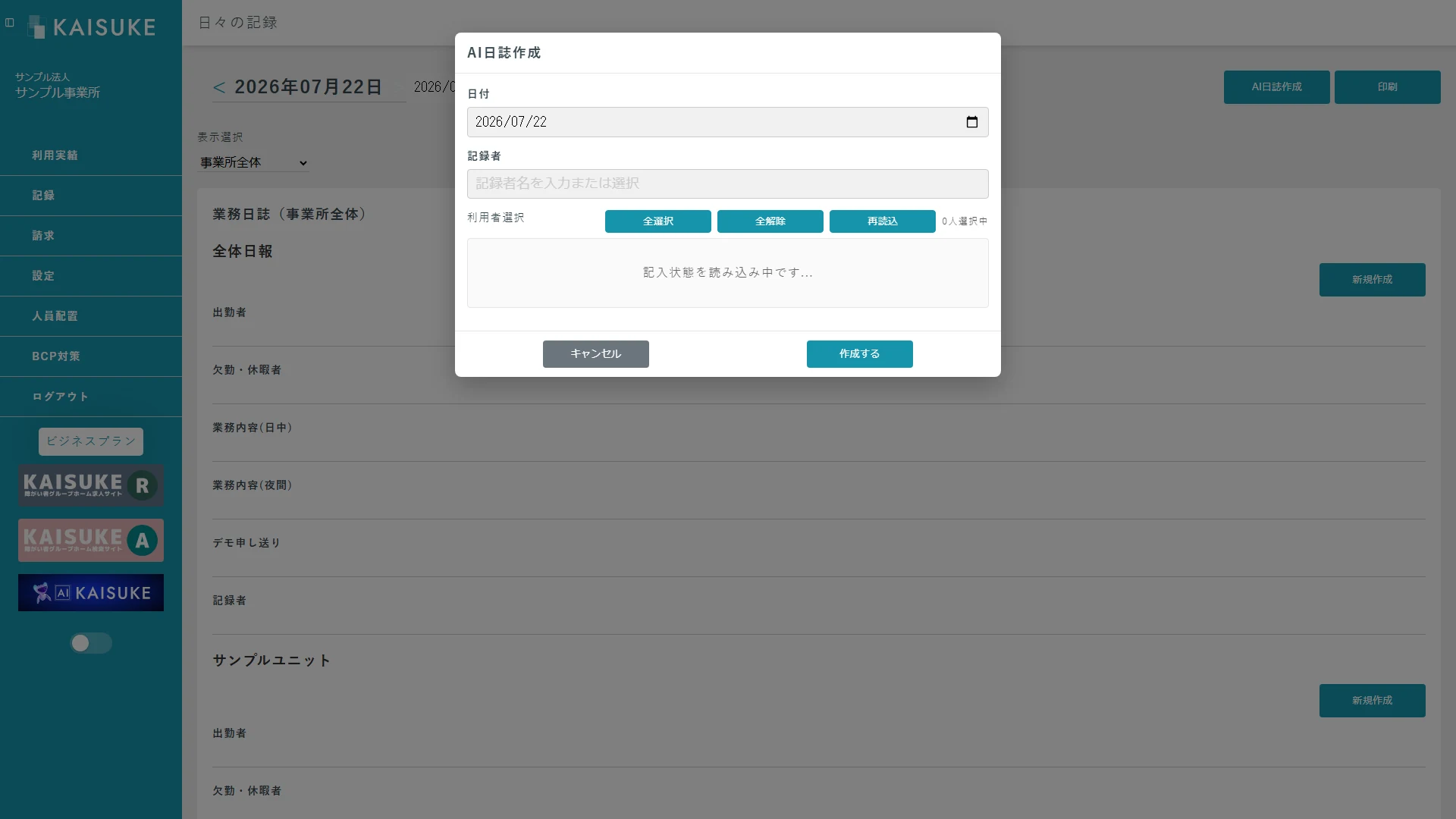Click 新規作成 for サンプルユニット
Image resolution: width=1456 pixels, height=819 pixels.
pyautogui.click(x=1373, y=701)
